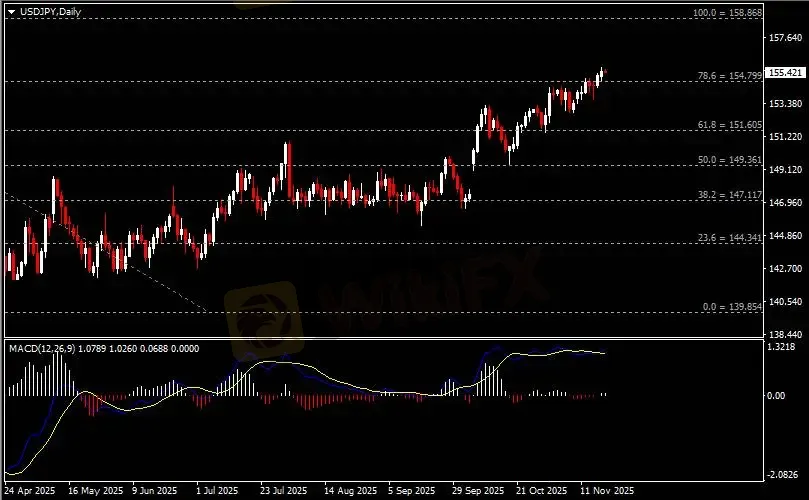Click the 14 Aug 2025 date label
The image size is (809, 500).
point(350,490)
